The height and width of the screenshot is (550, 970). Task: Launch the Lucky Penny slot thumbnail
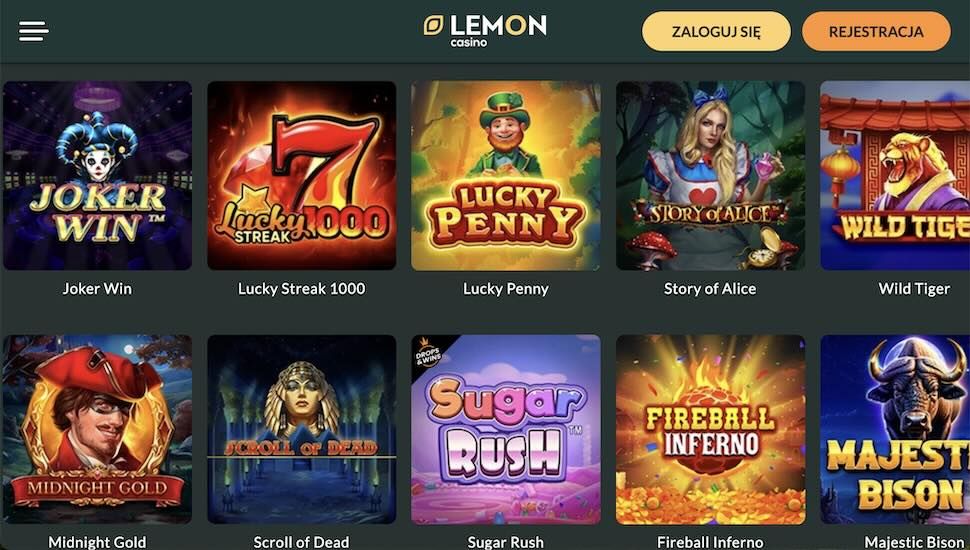[505, 176]
